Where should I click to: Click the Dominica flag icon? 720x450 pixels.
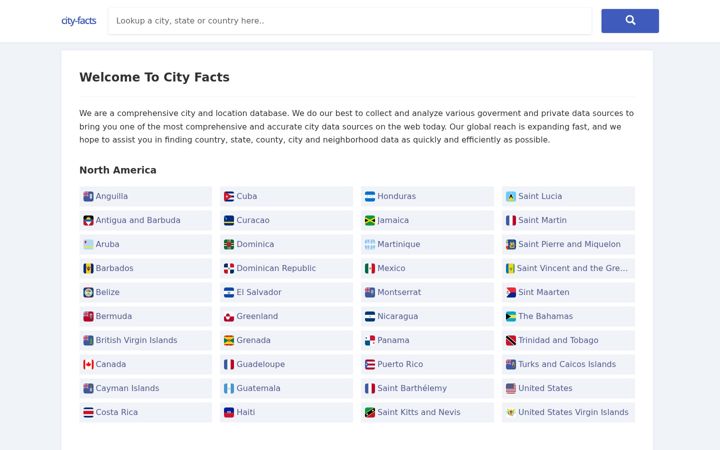point(229,244)
